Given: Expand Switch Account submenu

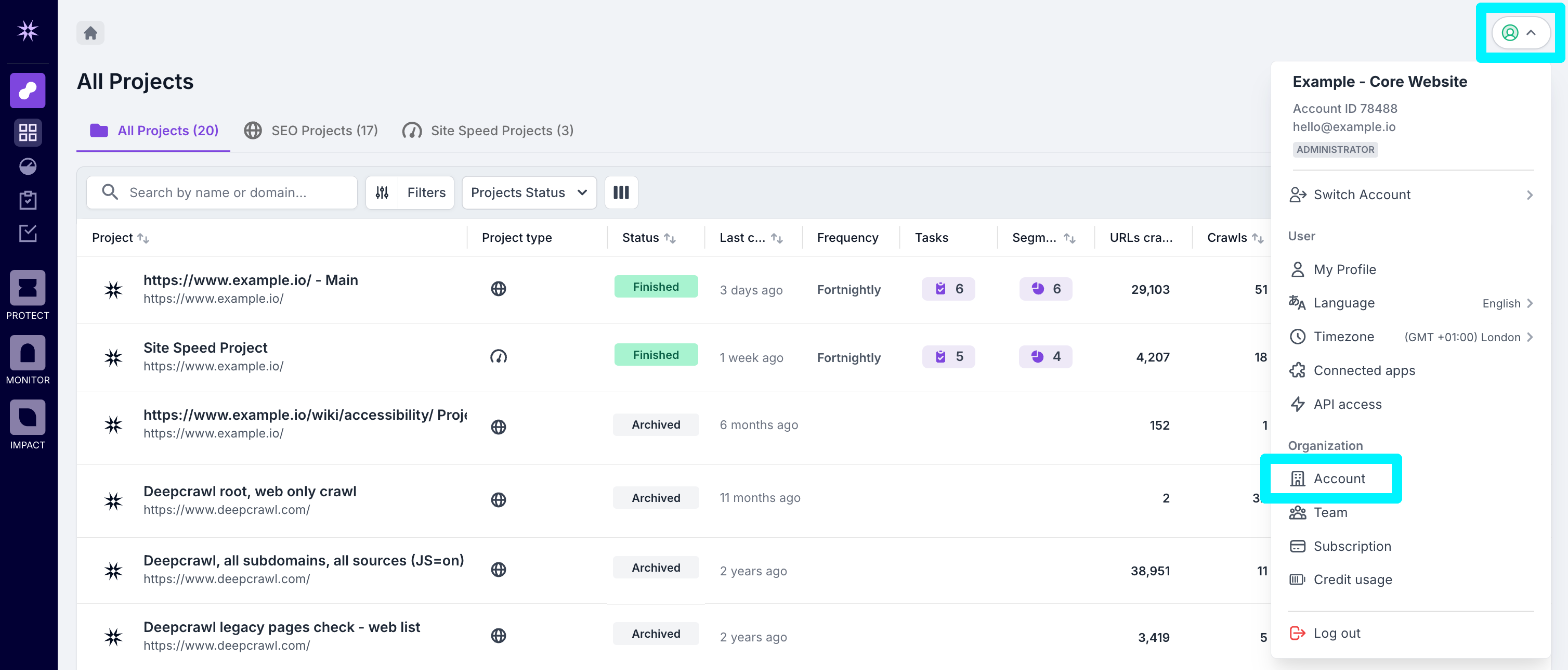Looking at the screenshot, I should tap(1410, 195).
